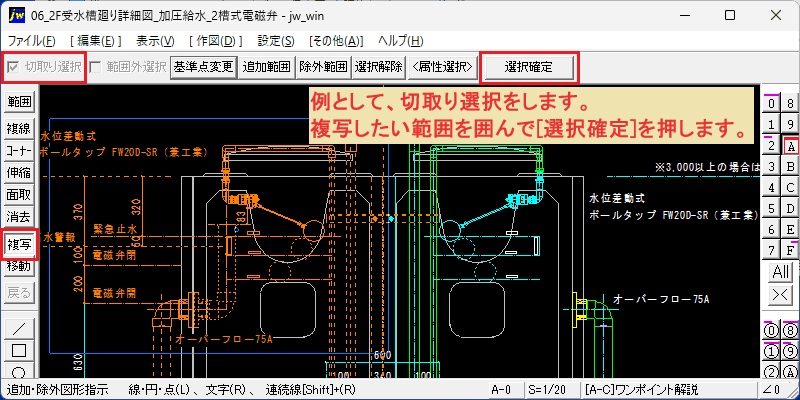
Task: Check the 範囲外選択 checkbox
Action: [x=95, y=67]
